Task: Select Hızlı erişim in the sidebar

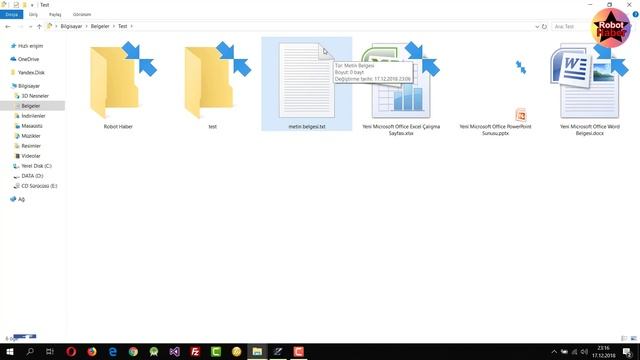Action: (27, 46)
